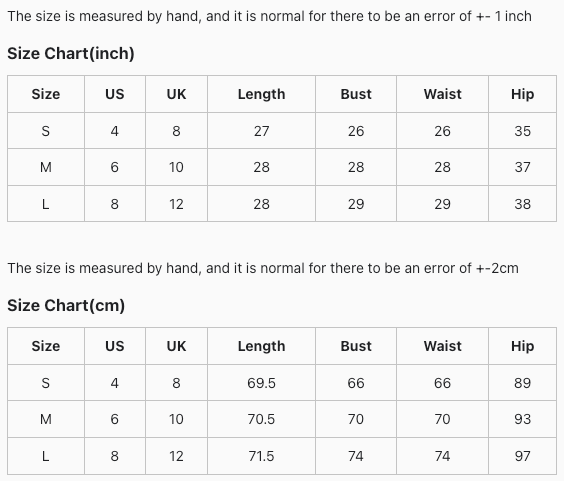Click the +-2cm measurement error note
Viewport: 564px width, 481px height.
coord(263,268)
